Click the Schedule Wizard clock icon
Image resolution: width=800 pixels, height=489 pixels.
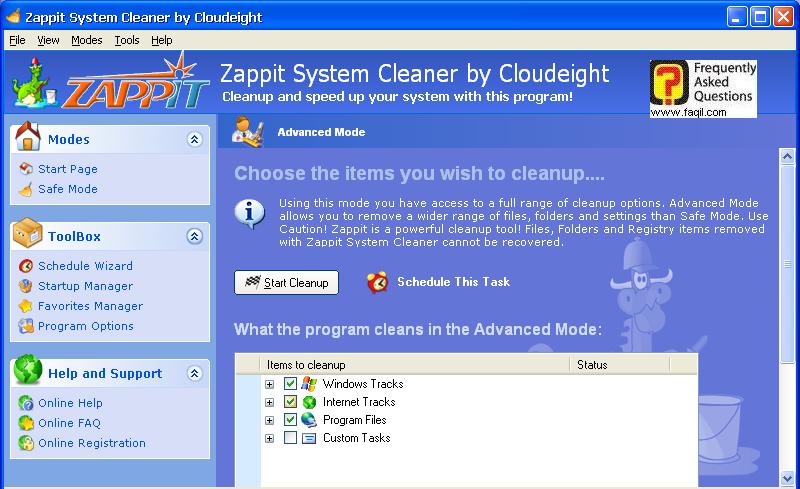tap(26, 266)
